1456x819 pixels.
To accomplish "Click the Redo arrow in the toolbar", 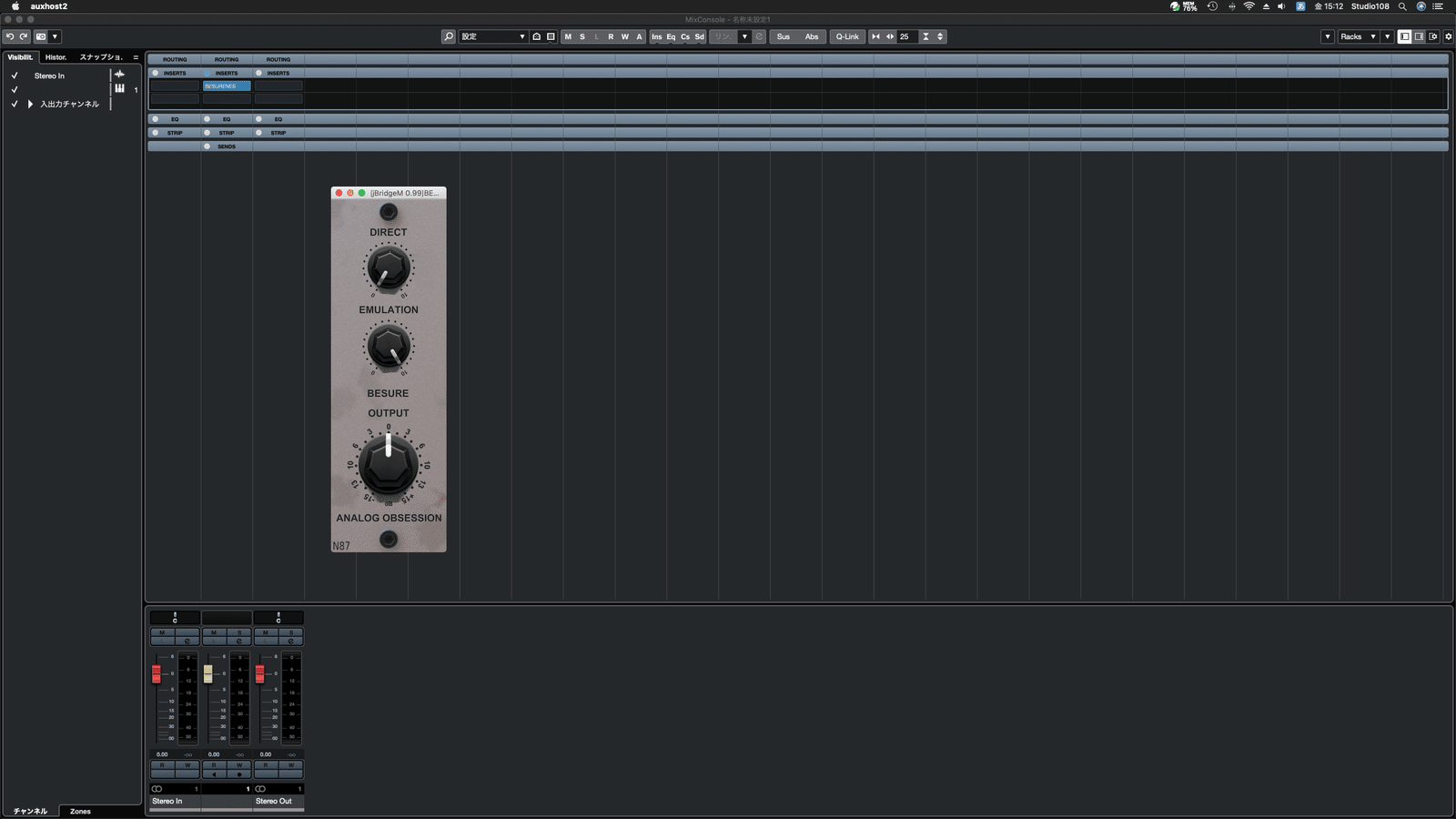I will tap(24, 36).
